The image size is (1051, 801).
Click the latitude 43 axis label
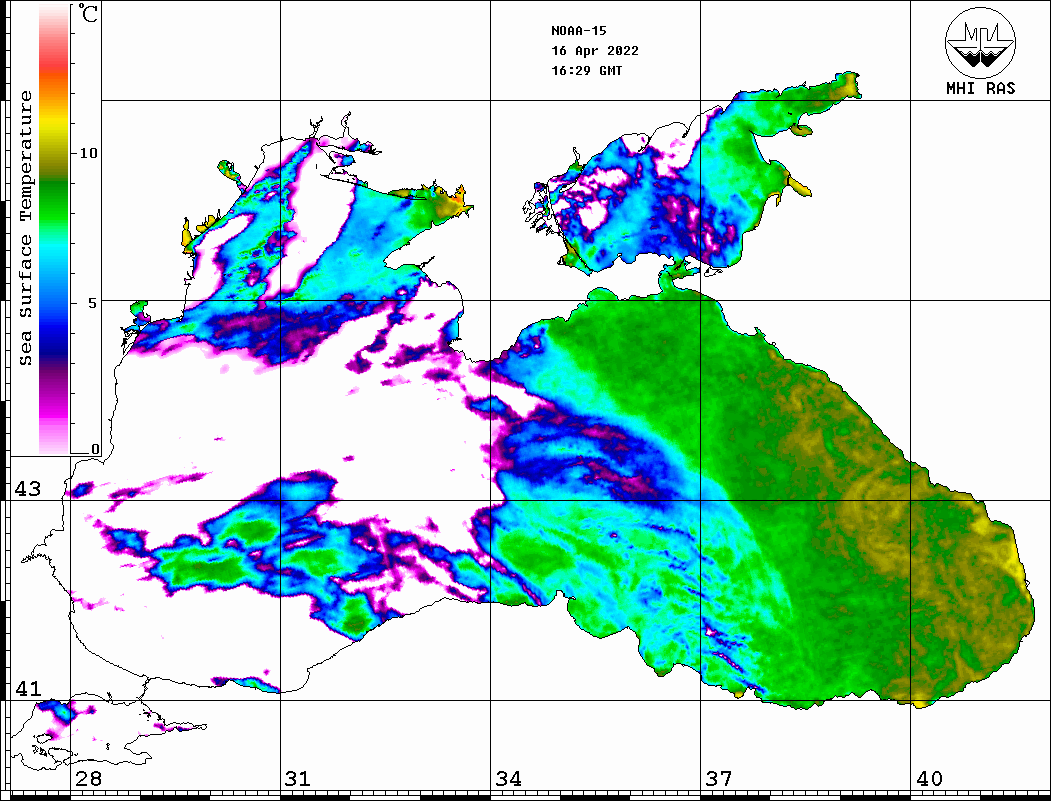27,489
